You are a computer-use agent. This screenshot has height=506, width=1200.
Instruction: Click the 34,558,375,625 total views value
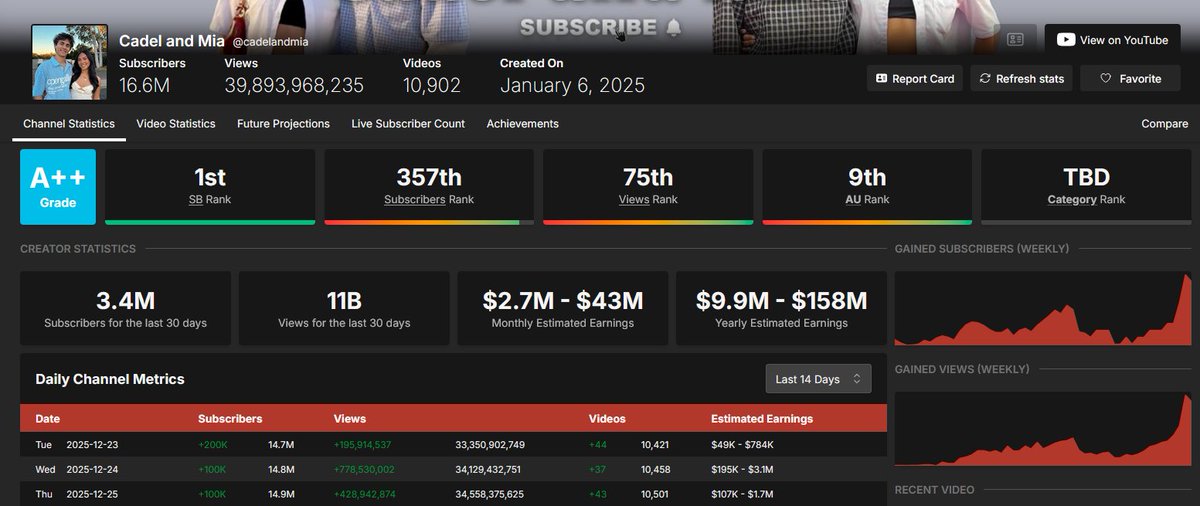pos(490,494)
